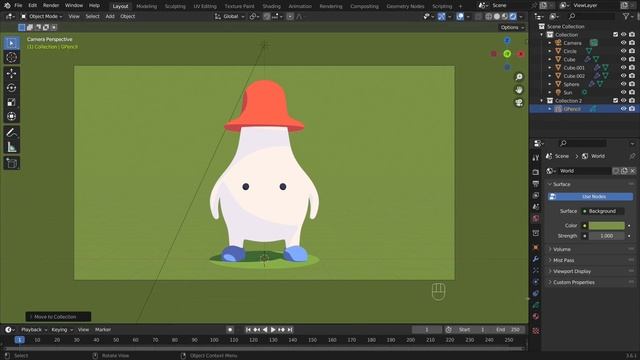
Task: Click the viewport pan hand icon
Action: [519, 90]
